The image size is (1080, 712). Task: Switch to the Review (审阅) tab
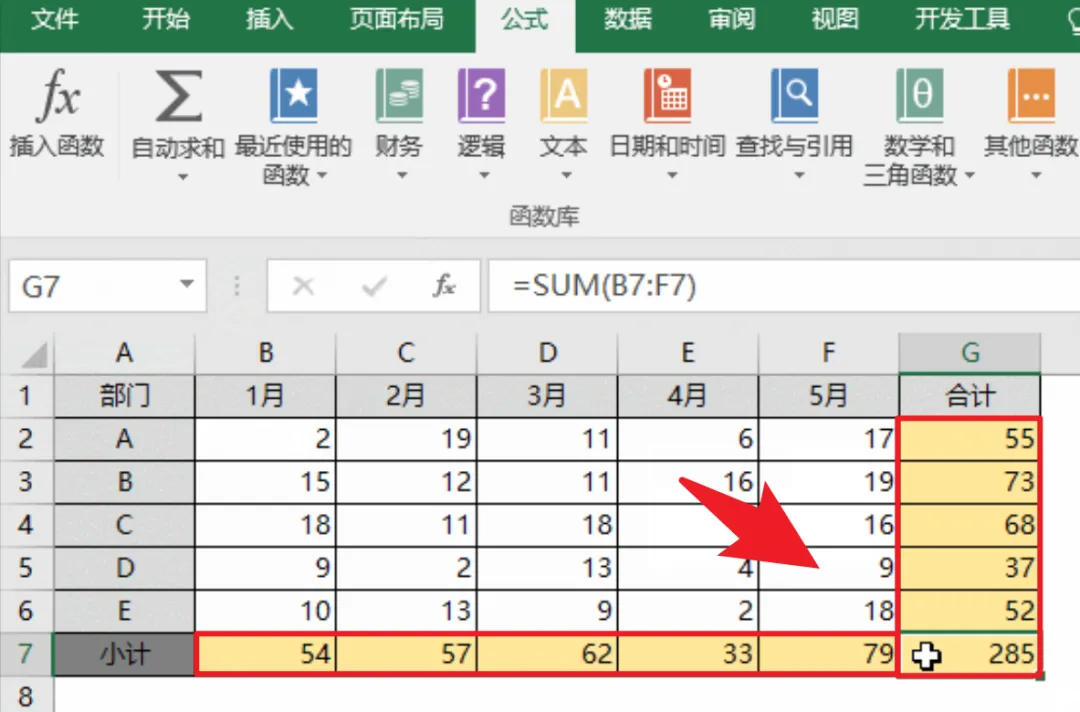tap(731, 19)
